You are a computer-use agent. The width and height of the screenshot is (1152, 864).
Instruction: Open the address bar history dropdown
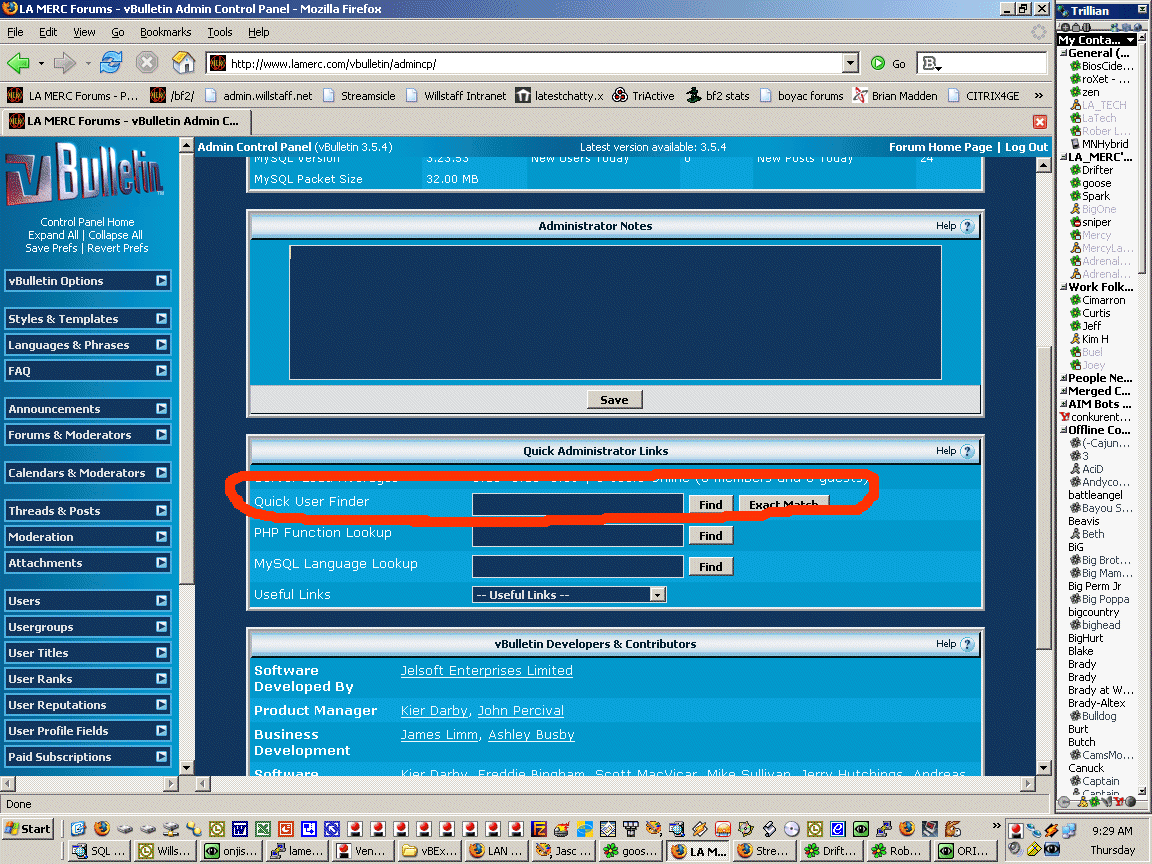click(850, 64)
